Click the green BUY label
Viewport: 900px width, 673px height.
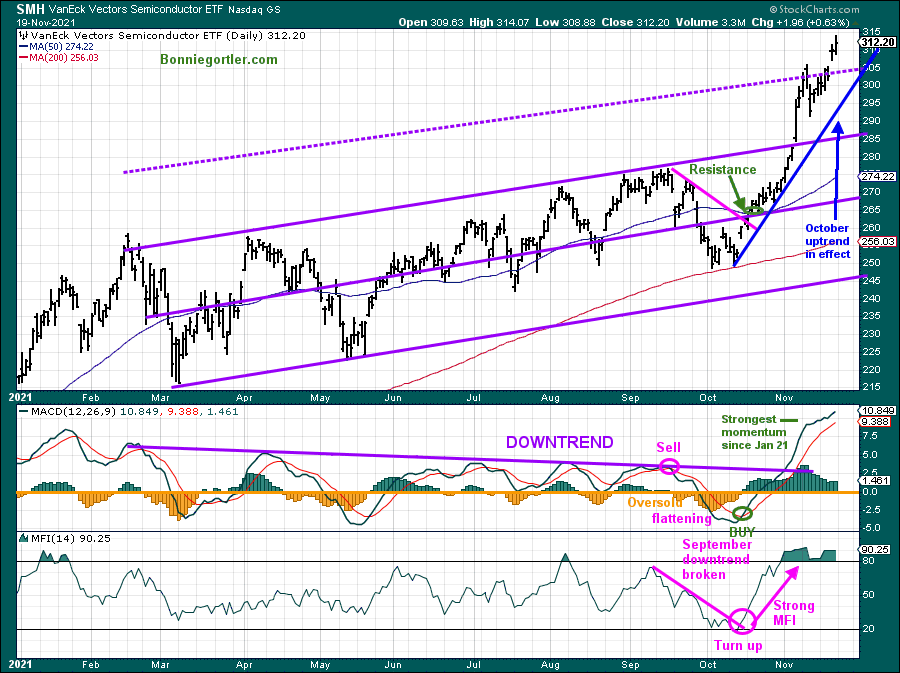[x=742, y=532]
